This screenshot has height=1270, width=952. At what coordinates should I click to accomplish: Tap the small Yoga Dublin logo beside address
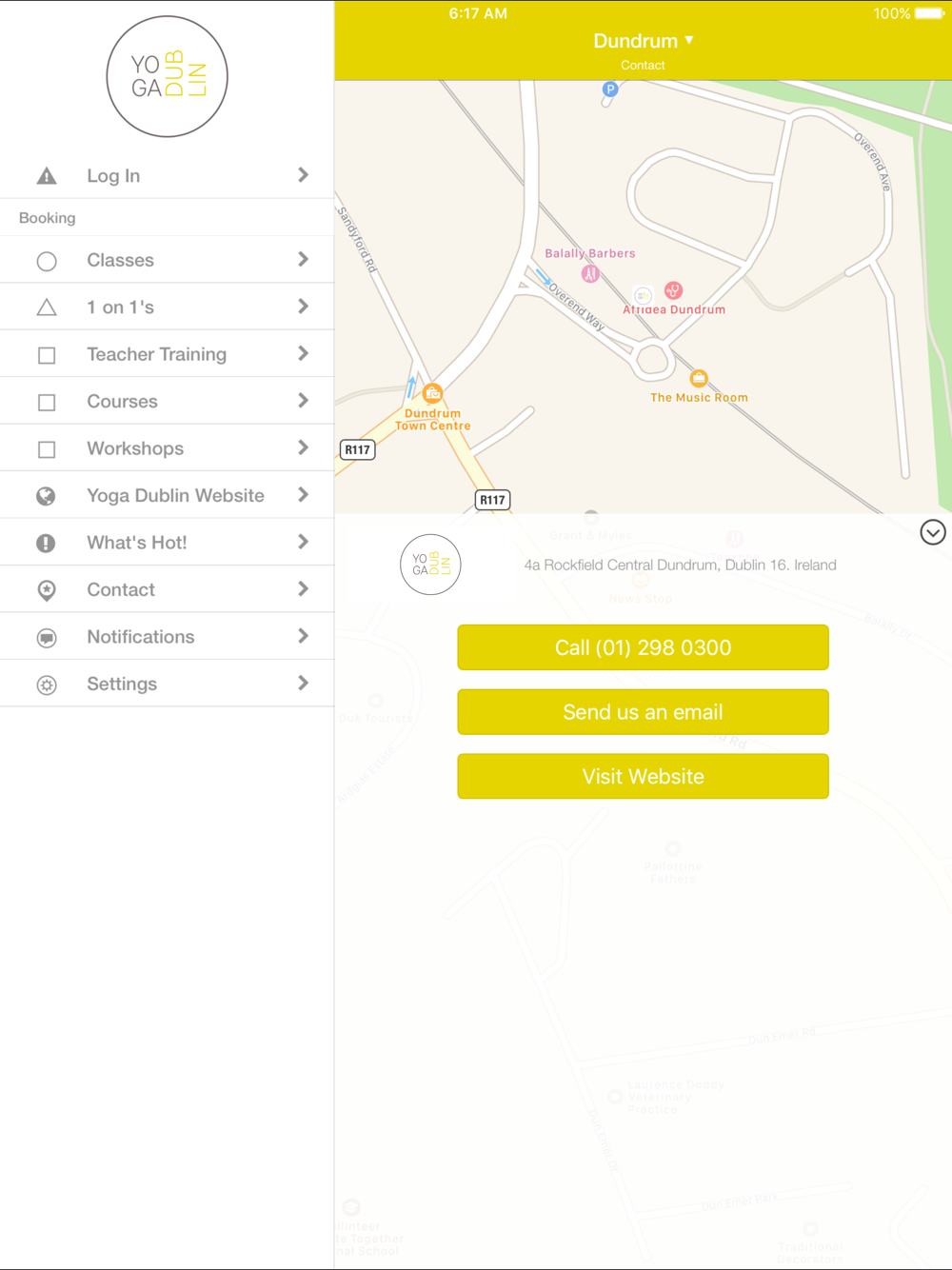[430, 565]
